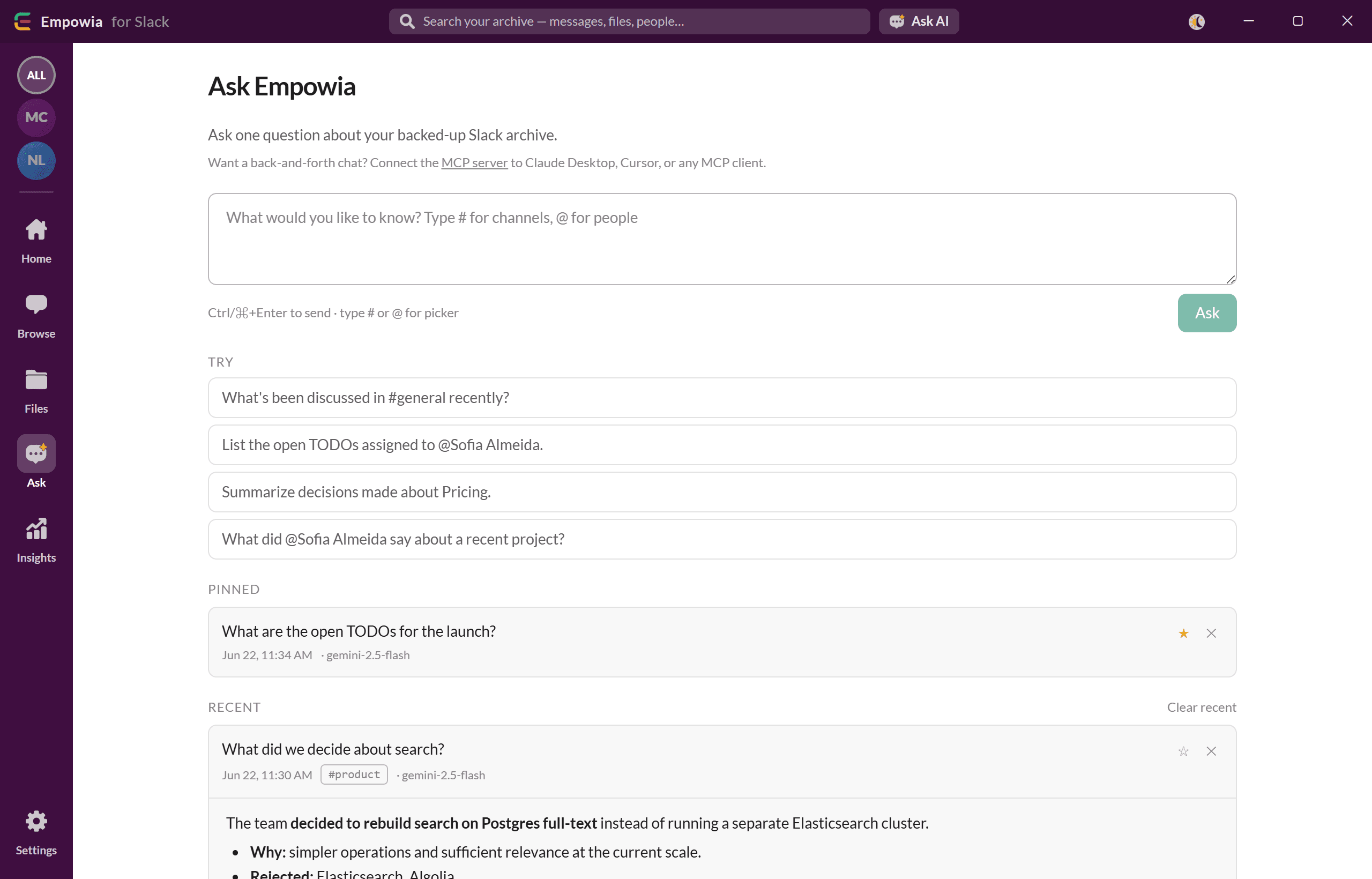This screenshot has width=1372, height=879.
Task: Click the "Jun 22, 11:34 AM" timestamp
Action: [267, 655]
